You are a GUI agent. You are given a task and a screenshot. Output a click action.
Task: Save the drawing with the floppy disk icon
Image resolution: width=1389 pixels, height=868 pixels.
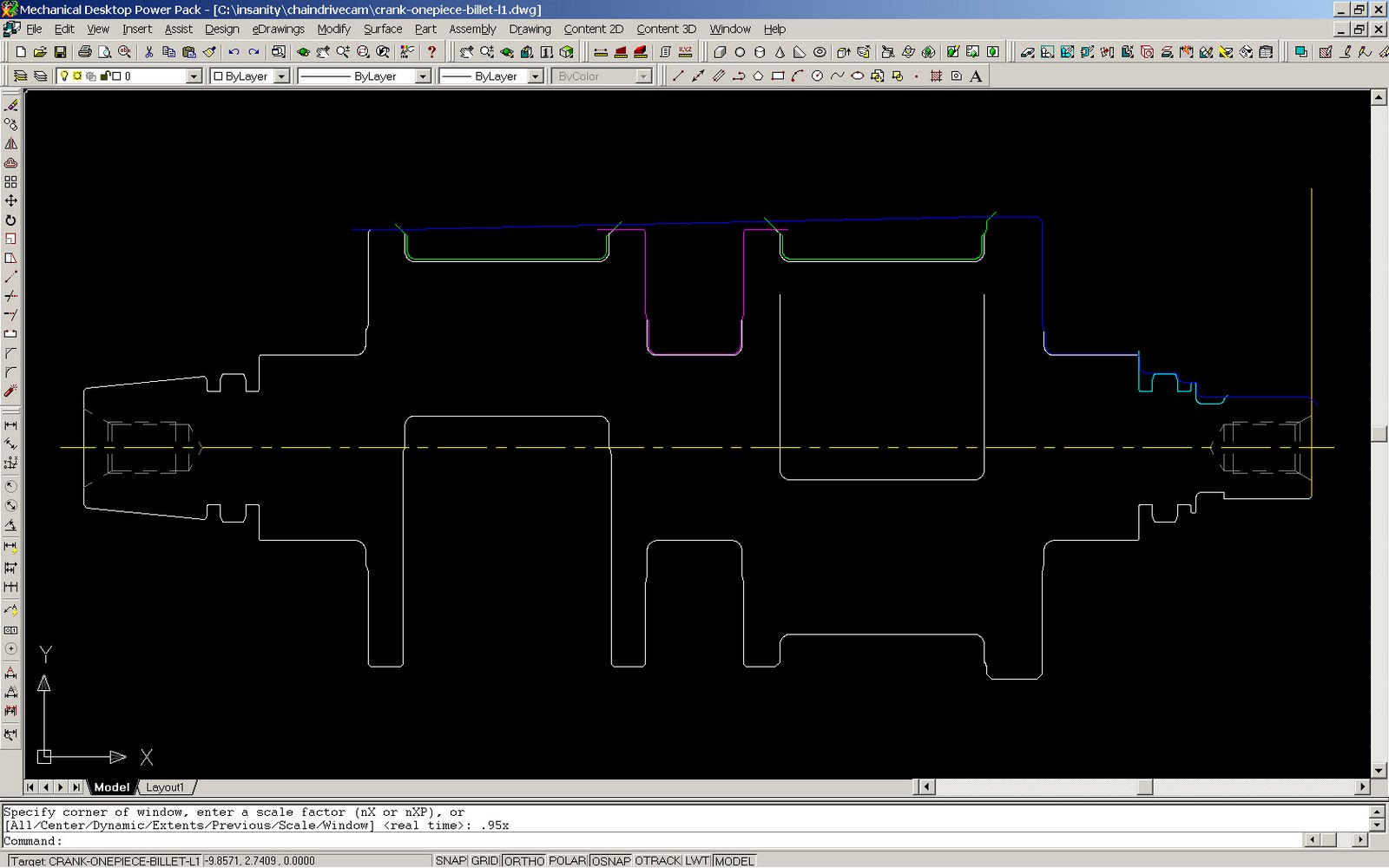[60, 52]
